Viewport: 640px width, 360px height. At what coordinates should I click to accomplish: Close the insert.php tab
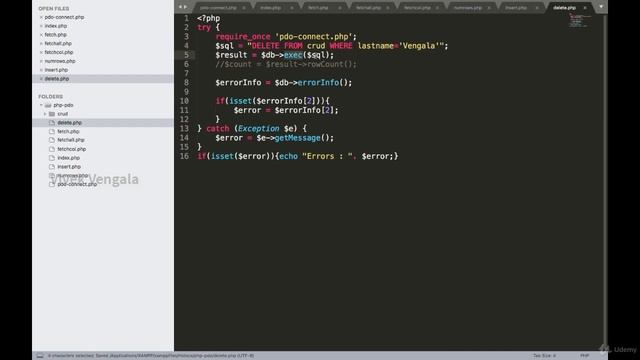pos(537,8)
